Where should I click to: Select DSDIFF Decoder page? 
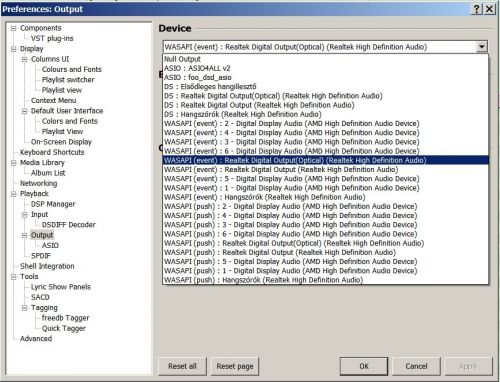point(68,225)
